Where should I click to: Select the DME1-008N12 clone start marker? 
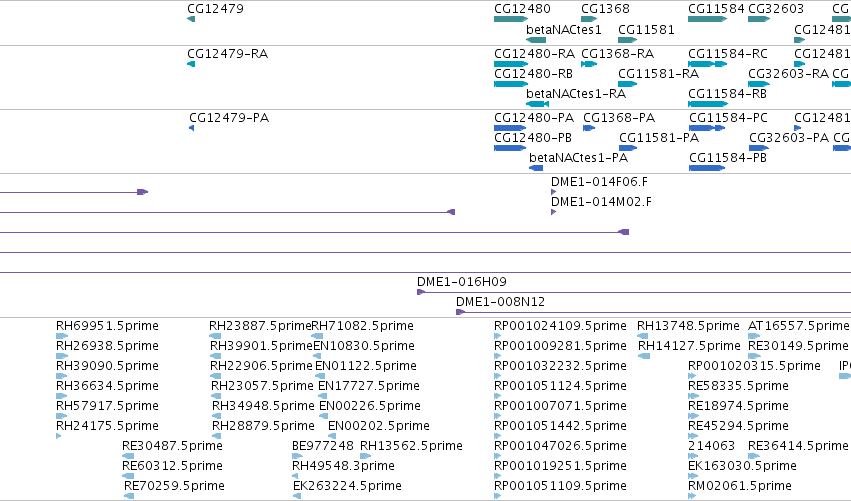[460, 312]
